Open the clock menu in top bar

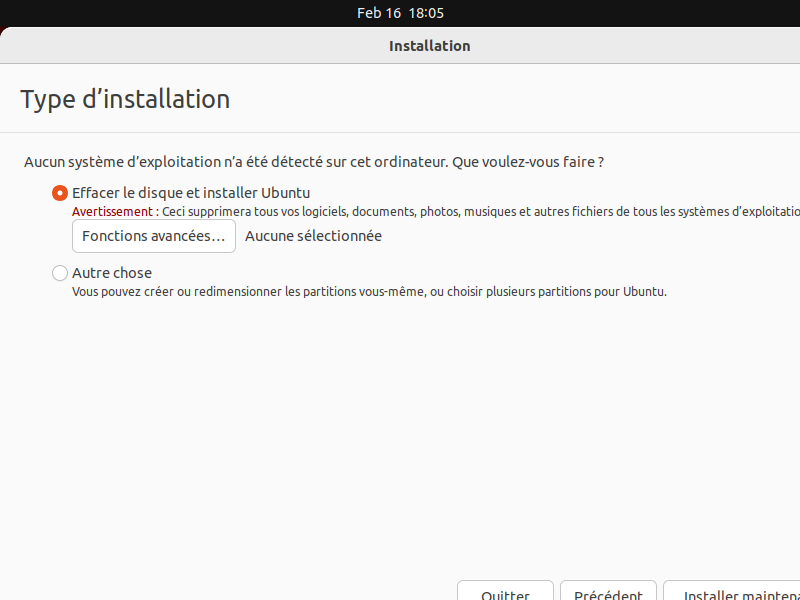click(400, 13)
